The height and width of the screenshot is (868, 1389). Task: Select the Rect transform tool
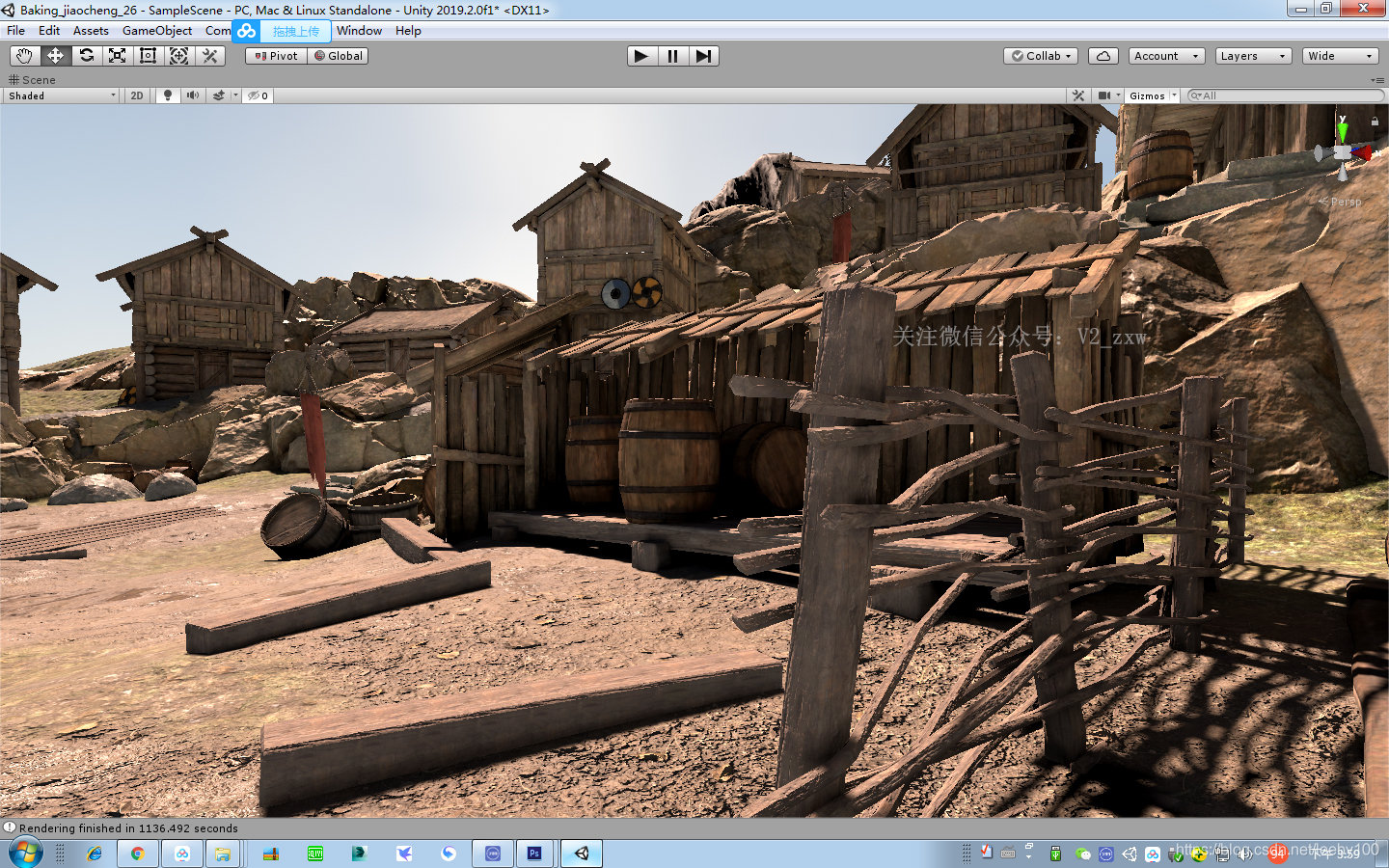coord(148,56)
